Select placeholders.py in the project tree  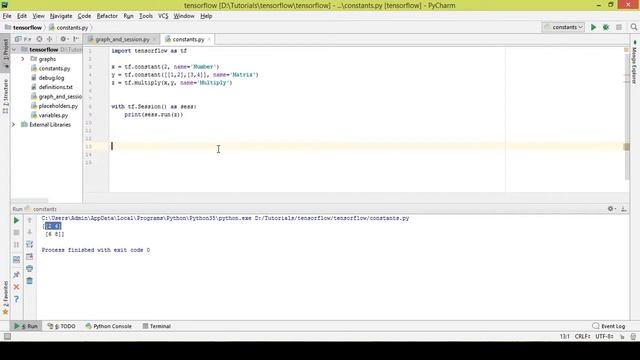(x=58, y=106)
